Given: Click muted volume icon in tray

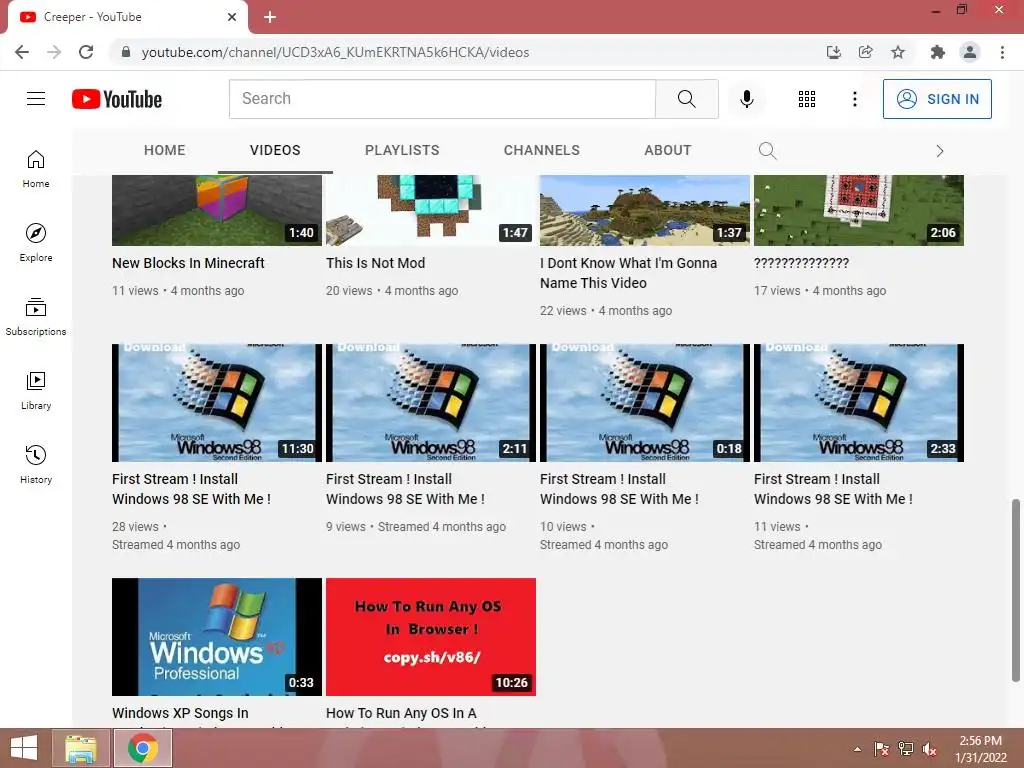Looking at the screenshot, I should (930, 749).
